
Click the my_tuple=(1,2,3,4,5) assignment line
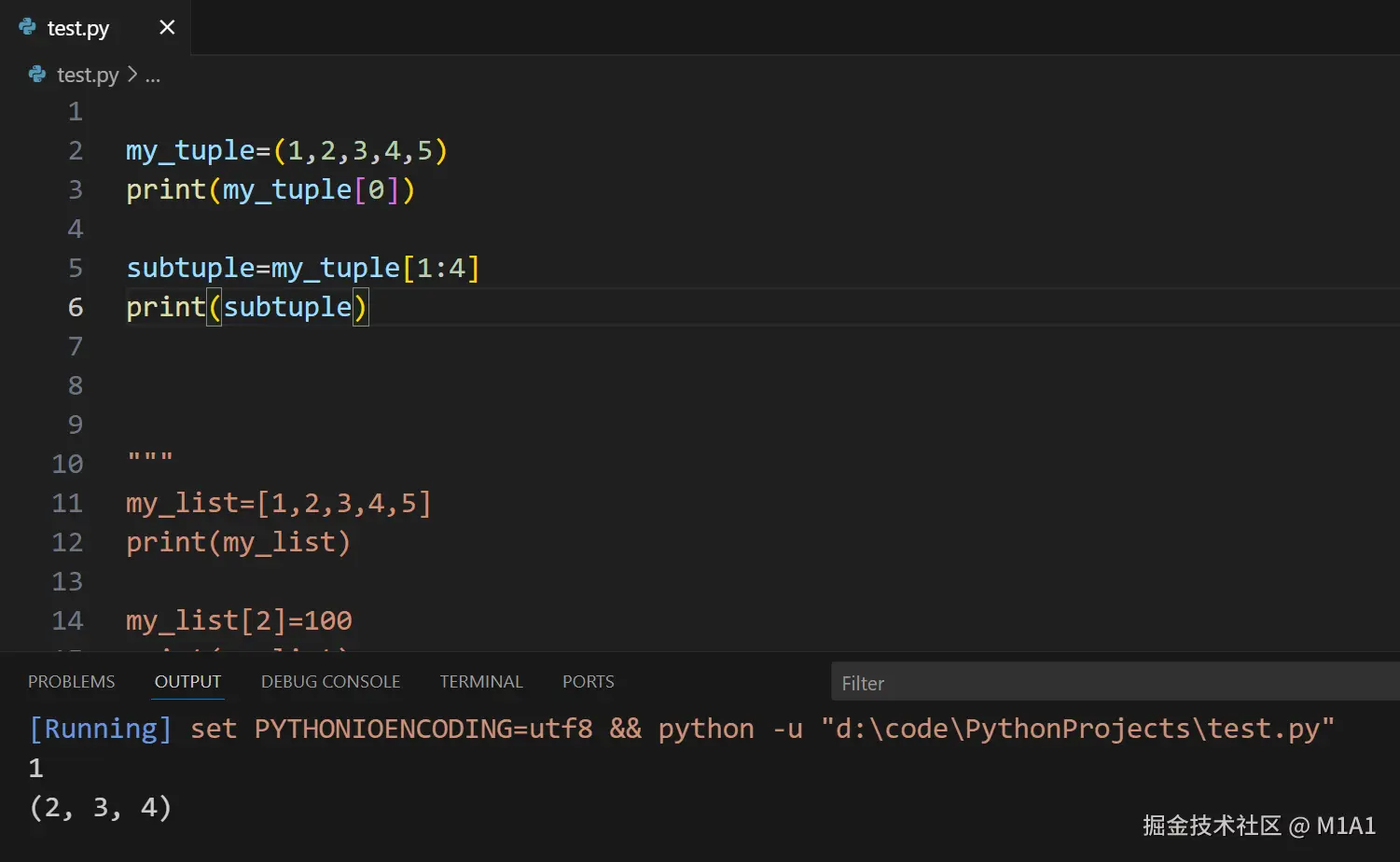click(286, 151)
